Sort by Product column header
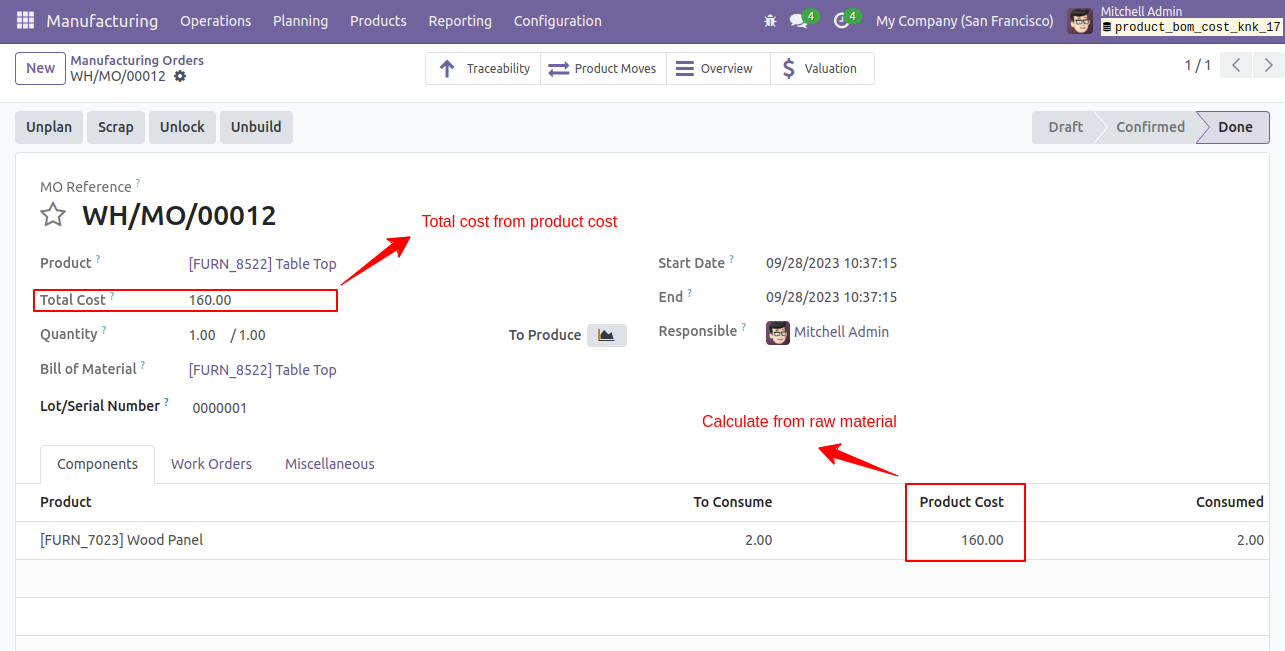Viewport: 1285px width, 651px height. [x=66, y=502]
